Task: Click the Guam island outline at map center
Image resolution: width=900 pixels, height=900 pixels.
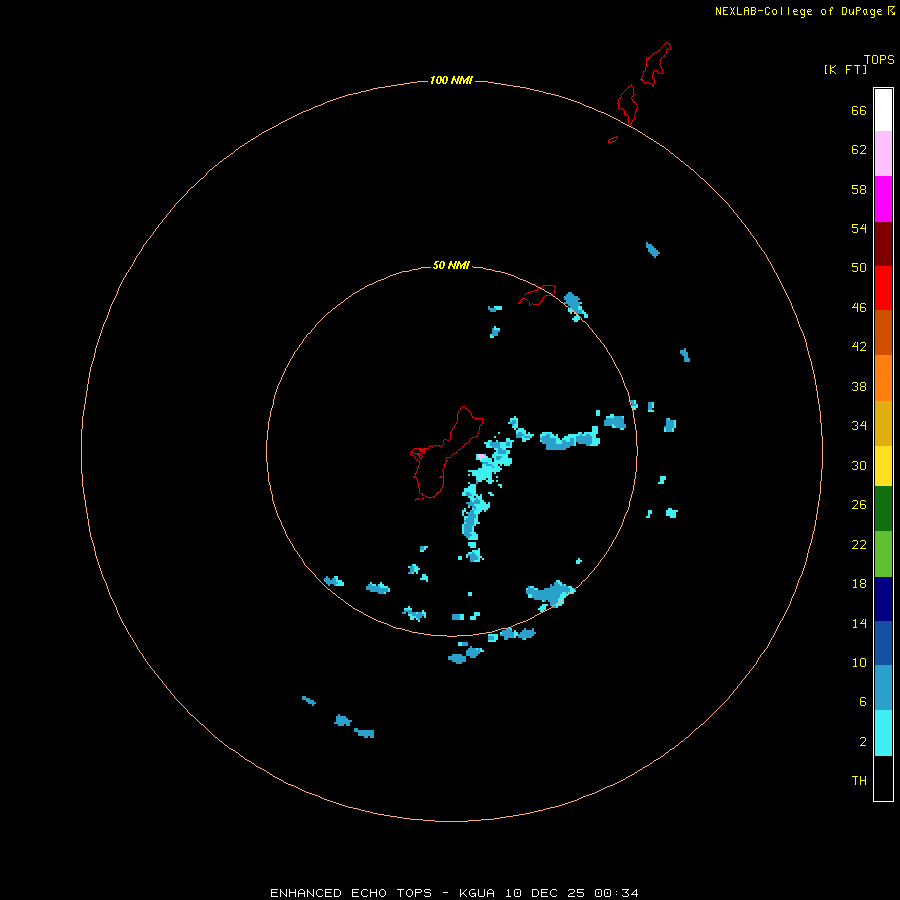Action: (445, 453)
